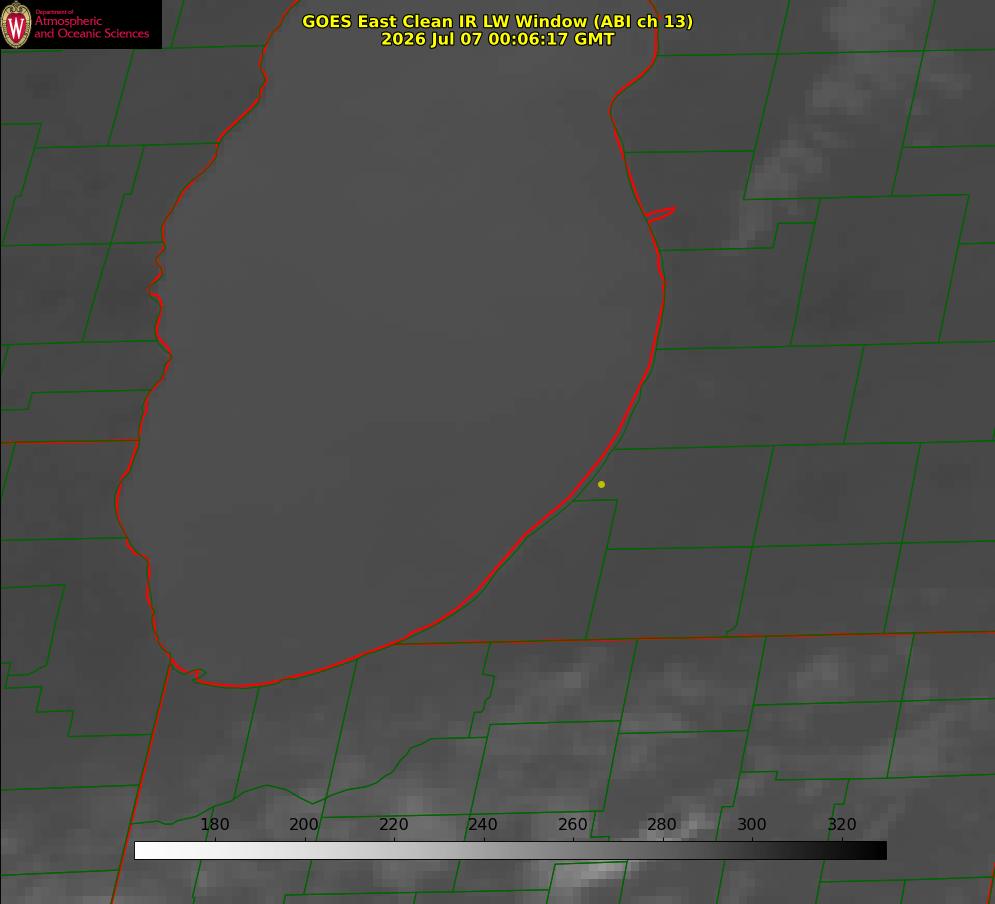Viewport: 995px width, 904px height.
Task: Click the yellow dot marker near the lakeshore
Action: (601, 484)
